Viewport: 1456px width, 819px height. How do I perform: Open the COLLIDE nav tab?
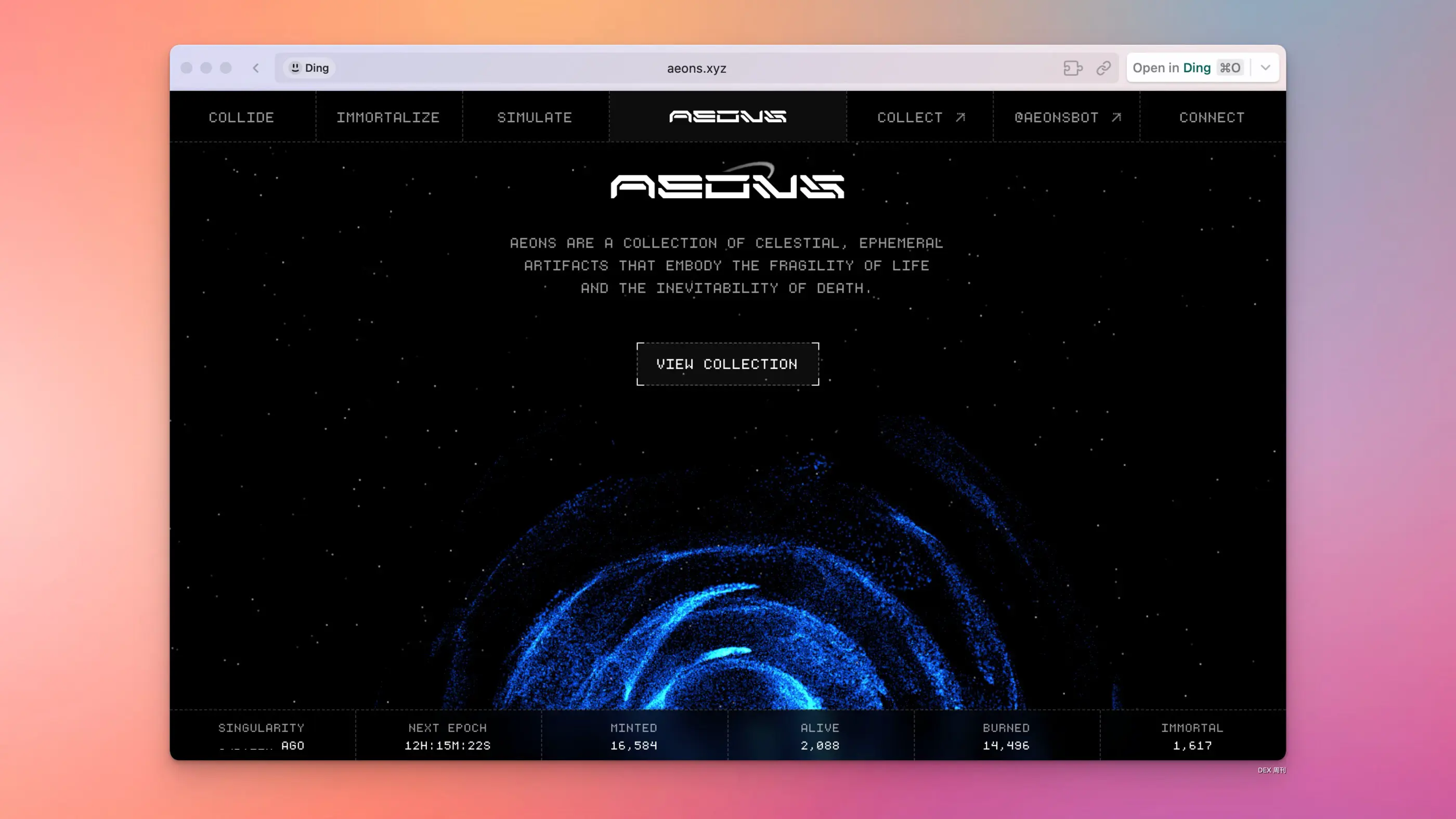pyautogui.click(x=241, y=118)
